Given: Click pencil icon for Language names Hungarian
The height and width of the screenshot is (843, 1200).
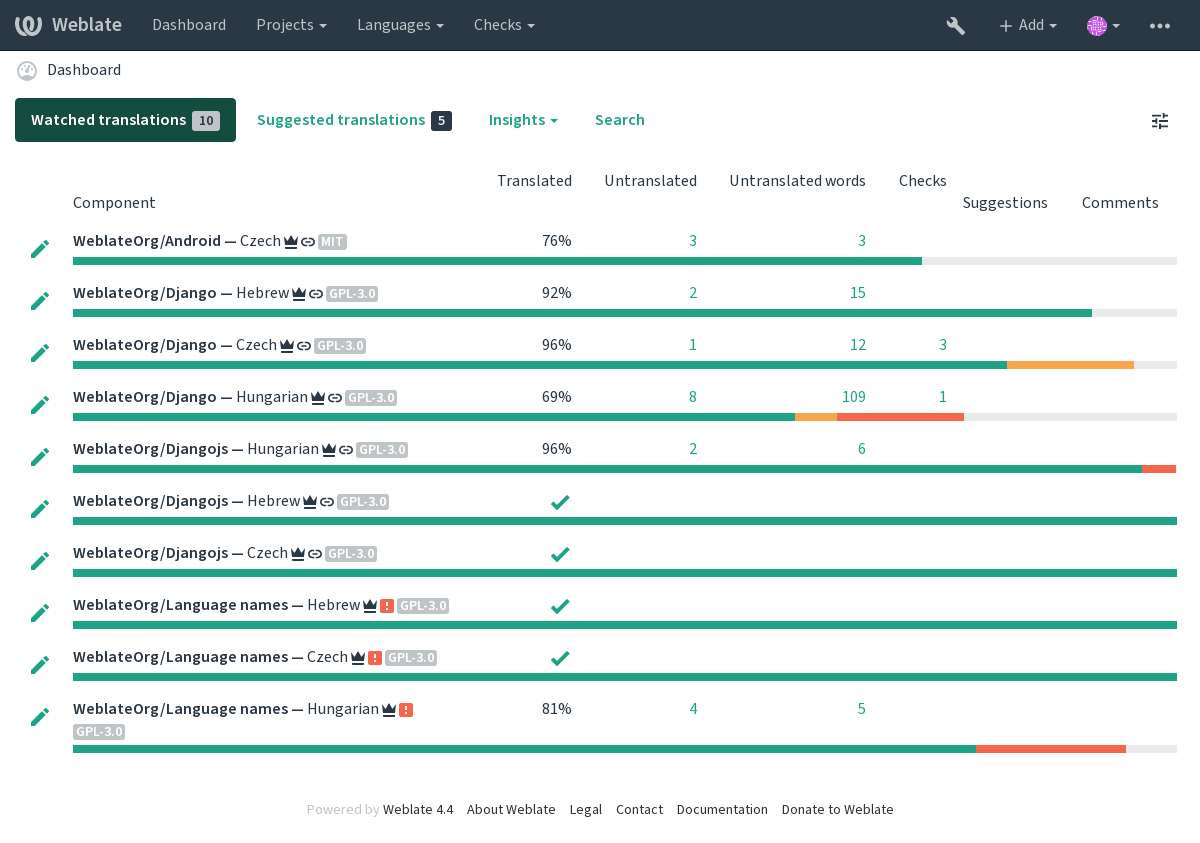Looking at the screenshot, I should (x=40, y=716).
